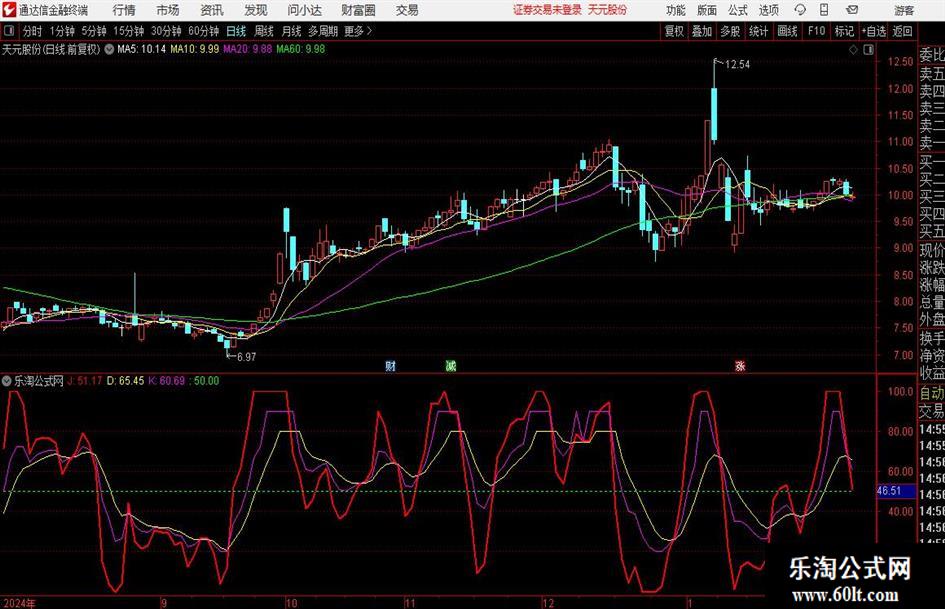The width and height of the screenshot is (945, 609).
Task: Click the MA60: 9.98 indicator value
Action: [x=300, y=49]
